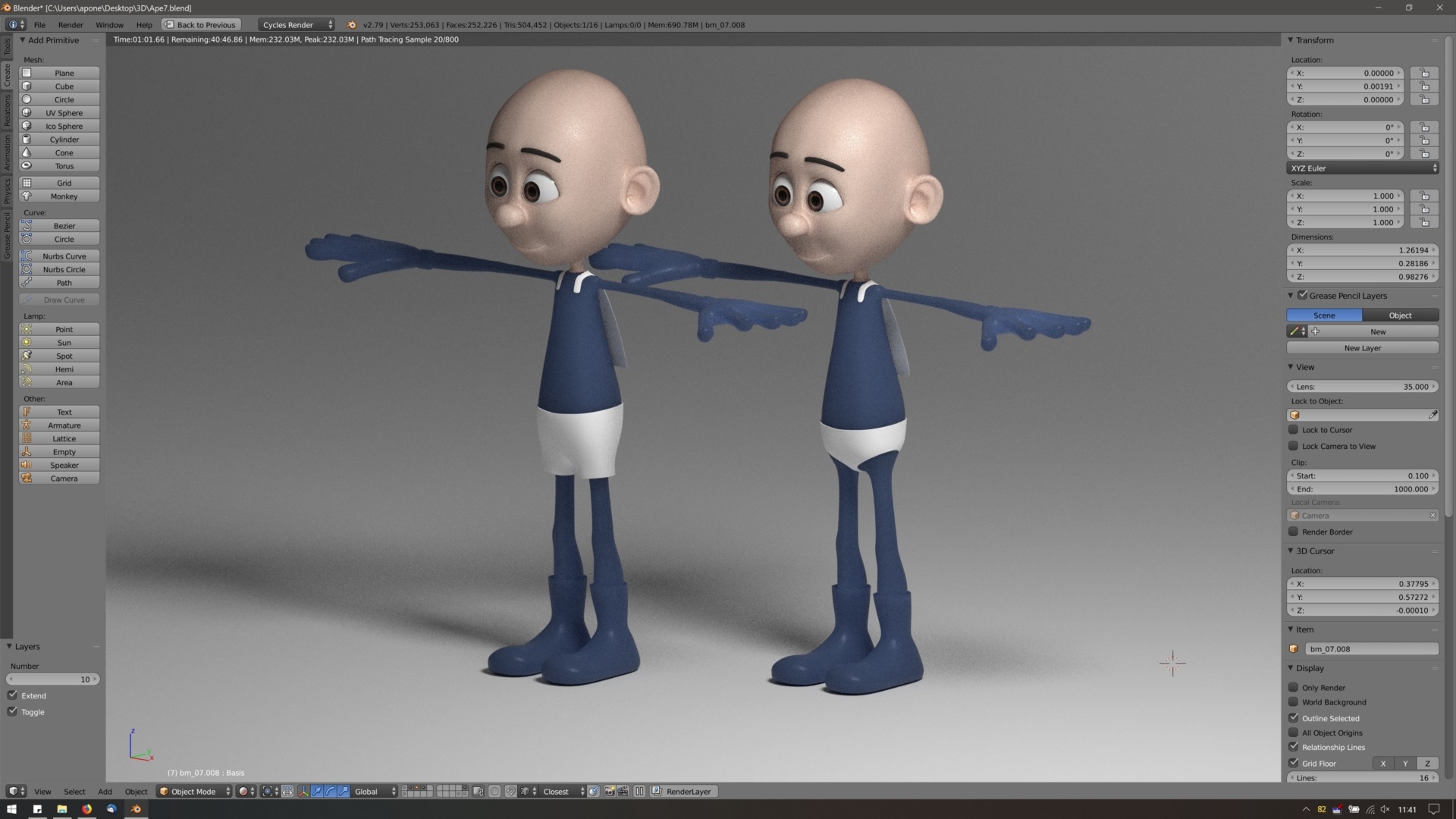Add a Speaker object
Screen dimensions: 1456x819
tap(59, 465)
